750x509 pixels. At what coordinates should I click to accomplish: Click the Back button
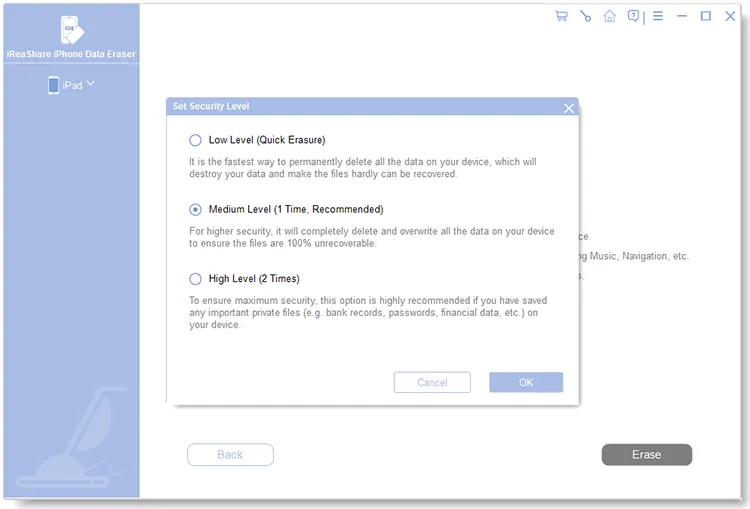[230, 454]
